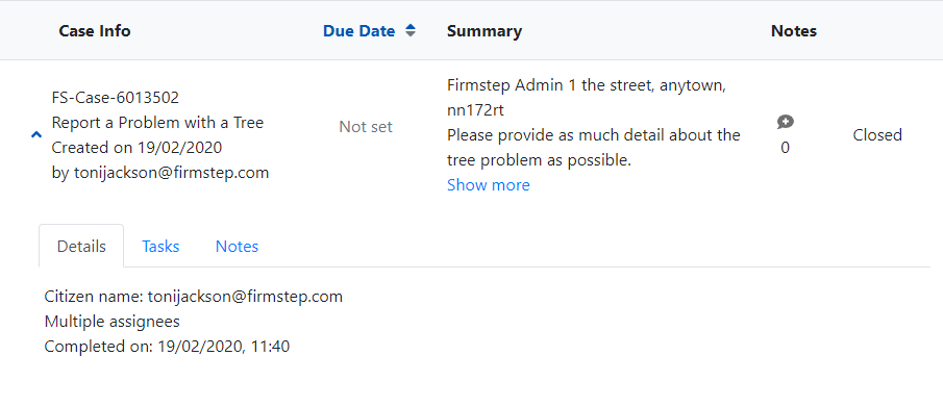
Task: Click the Closed status label
Action: click(x=877, y=135)
